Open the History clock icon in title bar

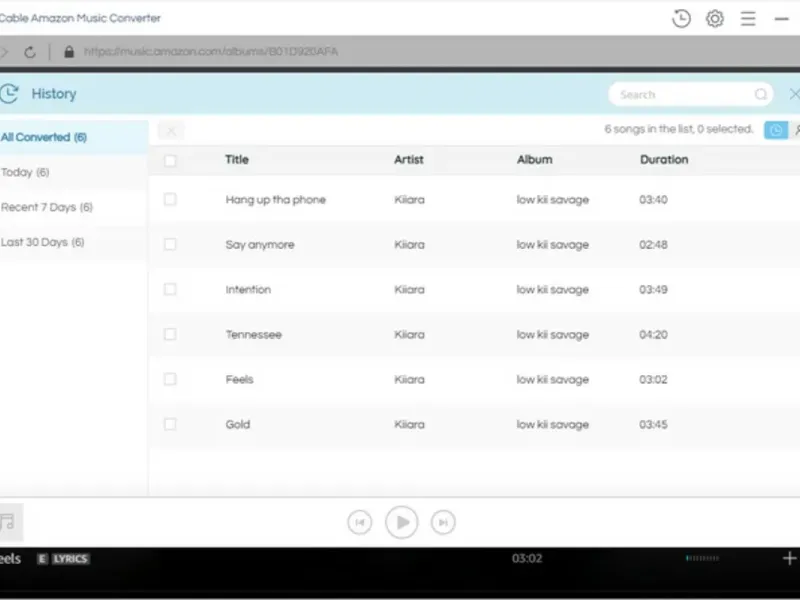pyautogui.click(x=681, y=19)
